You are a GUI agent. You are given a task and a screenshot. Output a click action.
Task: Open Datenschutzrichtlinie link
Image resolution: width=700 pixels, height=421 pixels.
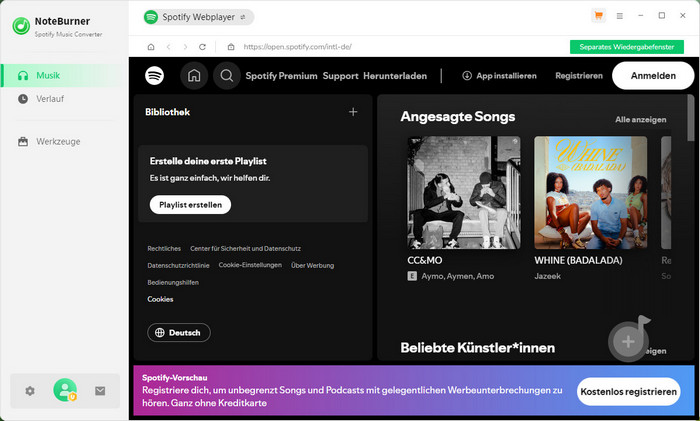pos(178,265)
